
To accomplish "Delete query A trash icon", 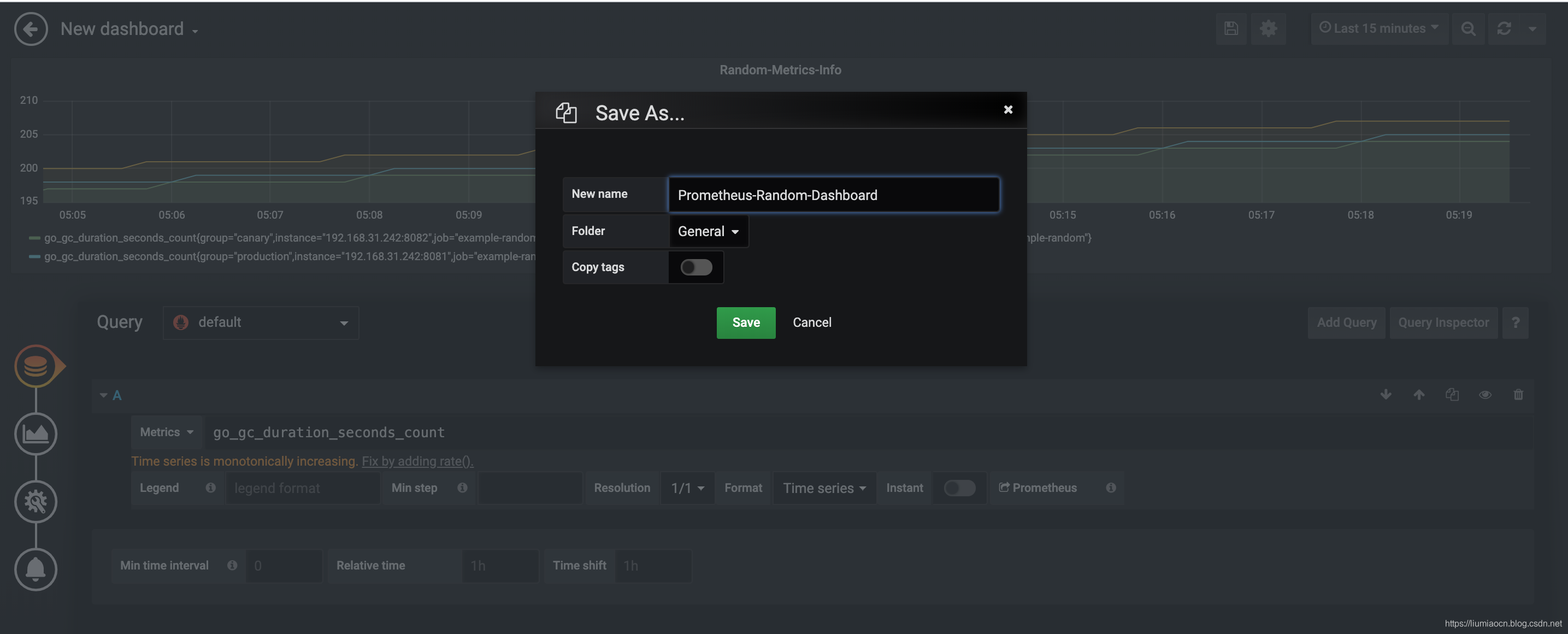I will pos(1518,395).
